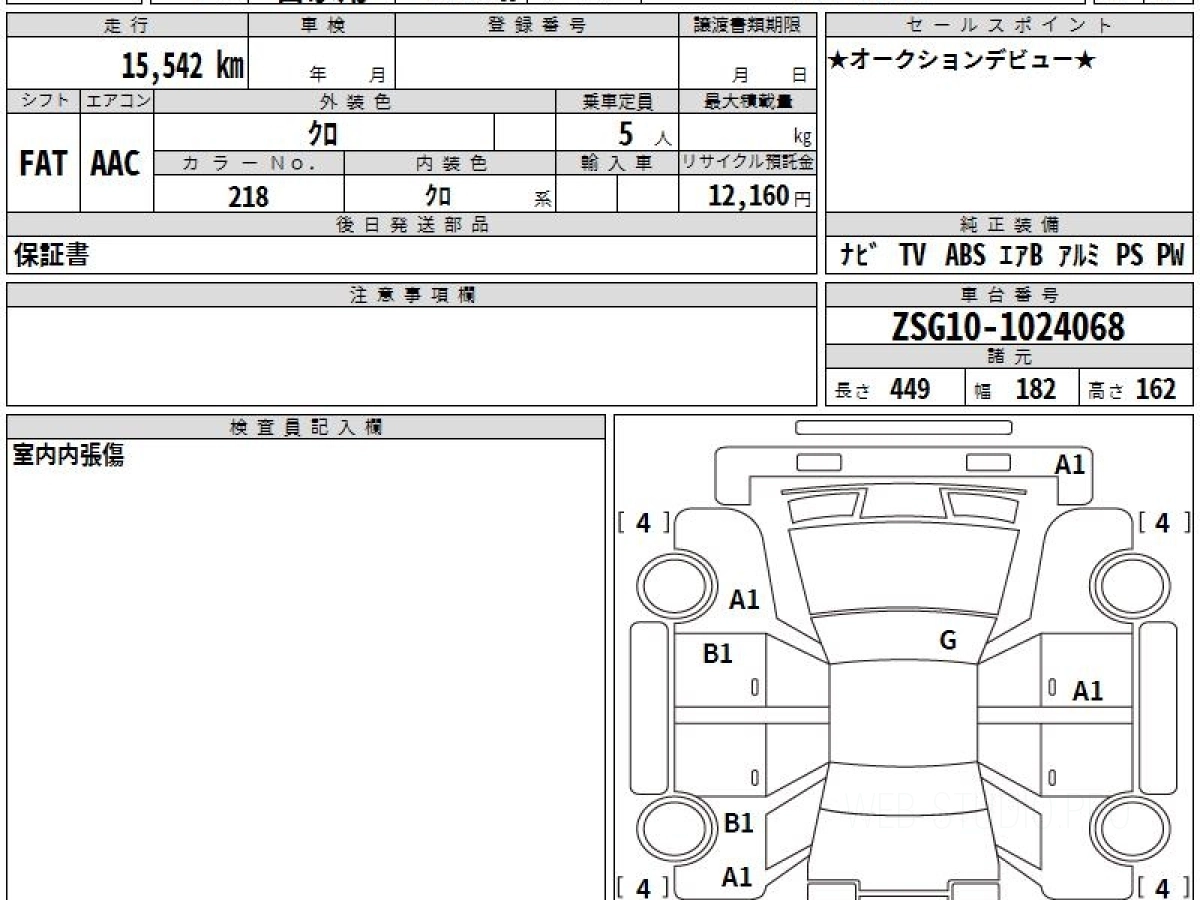Click the 内装色 header
The width and height of the screenshot is (1200, 900).
pyautogui.click(x=450, y=163)
